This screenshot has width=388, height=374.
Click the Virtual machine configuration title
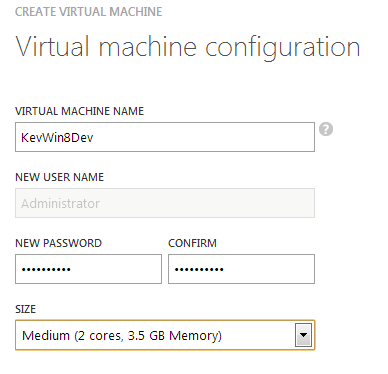pos(188,47)
